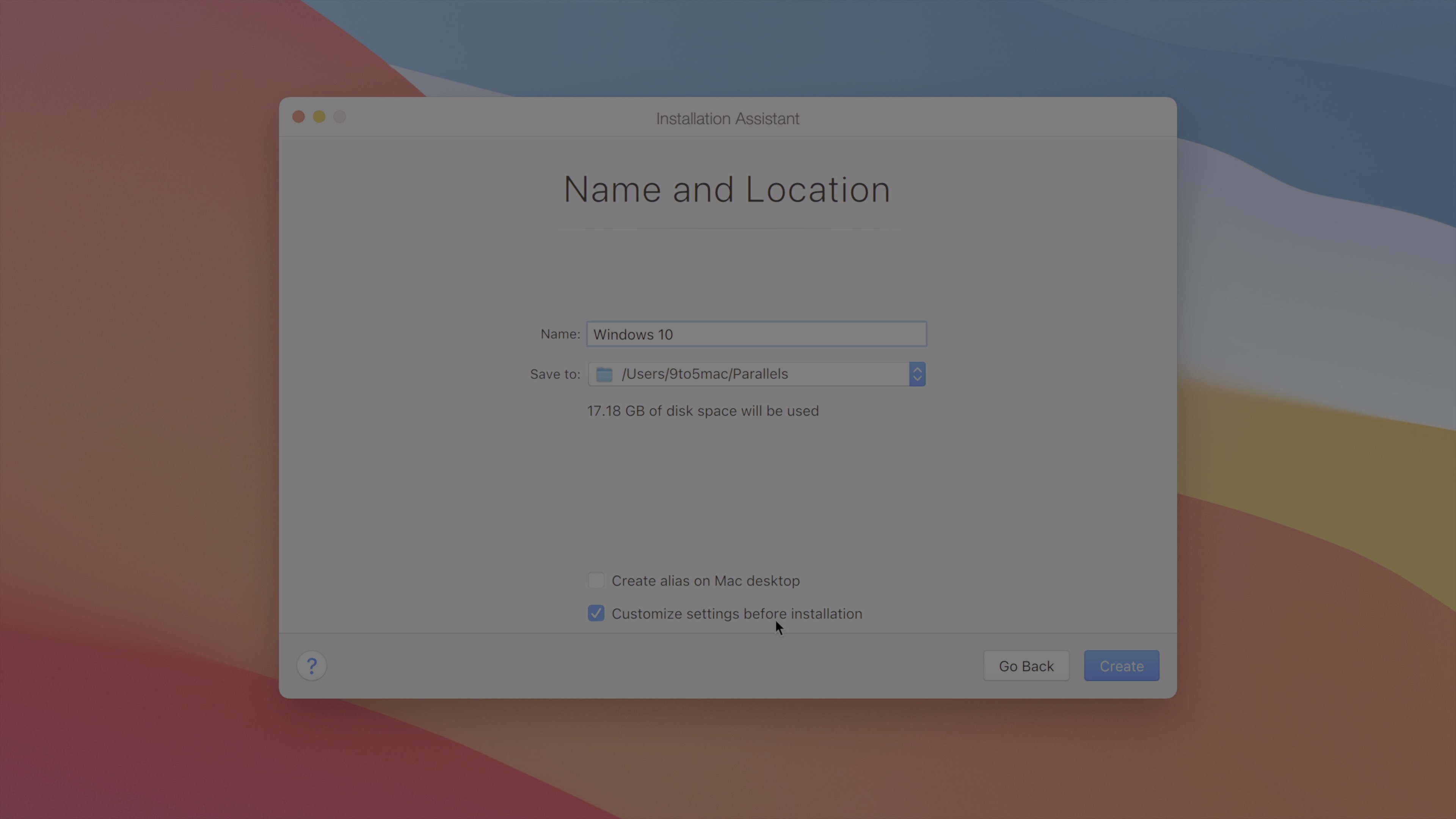Click the 'Create alias on Mac desktop' label
This screenshot has height=819, width=1456.
705,581
